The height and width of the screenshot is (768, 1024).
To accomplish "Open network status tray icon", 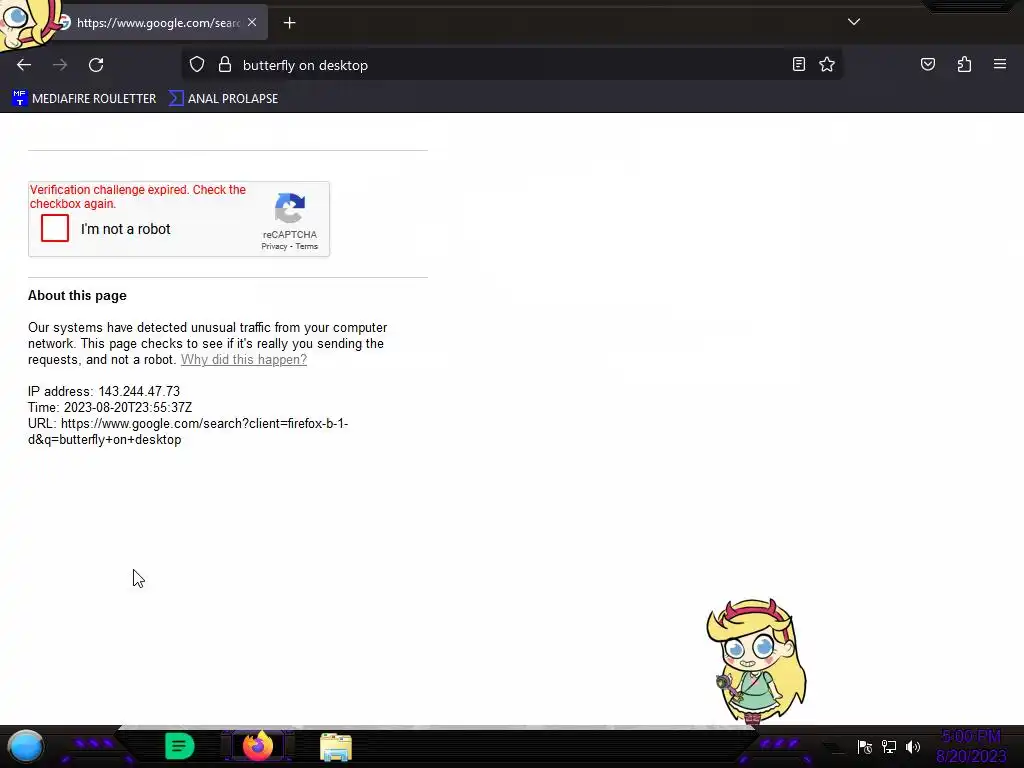I will (x=889, y=746).
